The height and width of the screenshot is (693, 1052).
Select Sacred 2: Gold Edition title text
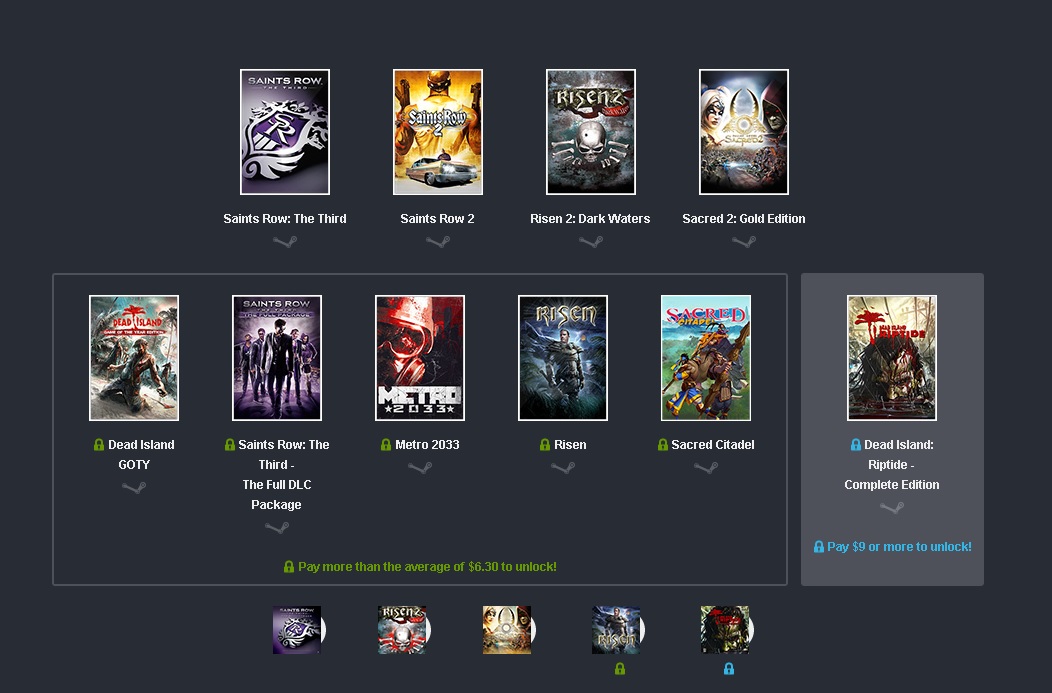[744, 219]
